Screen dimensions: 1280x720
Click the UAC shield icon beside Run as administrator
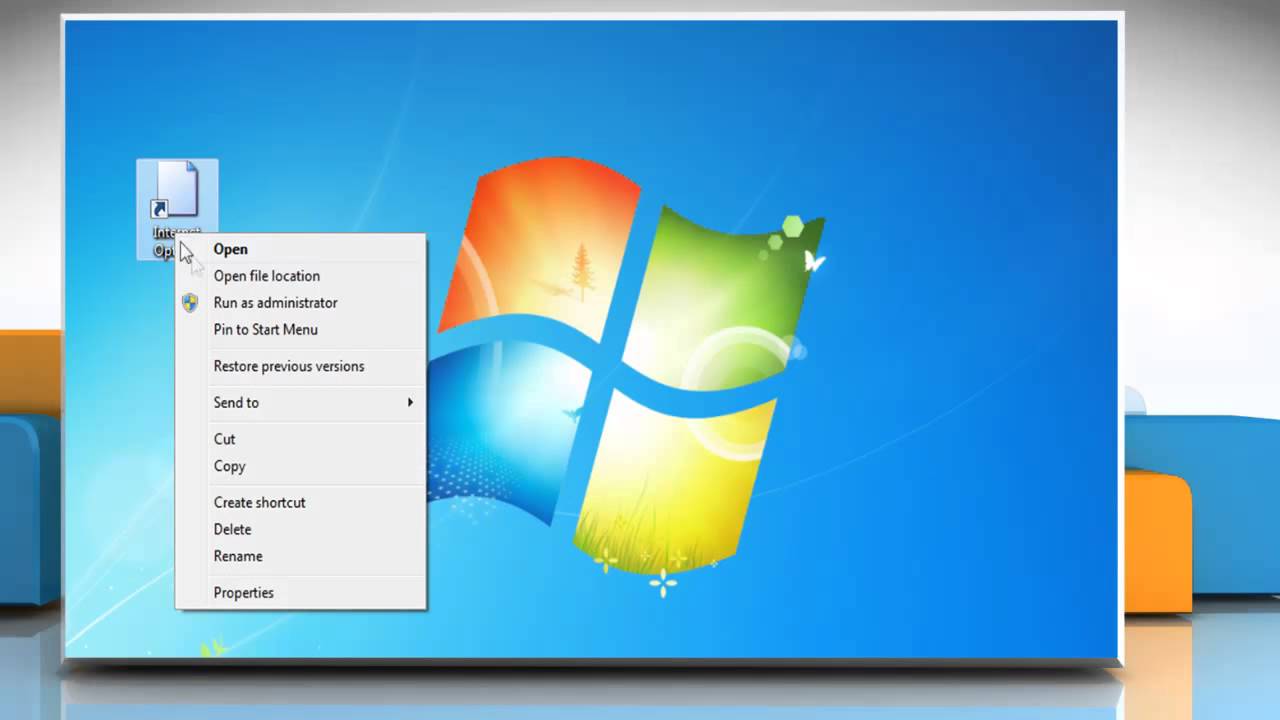point(190,303)
